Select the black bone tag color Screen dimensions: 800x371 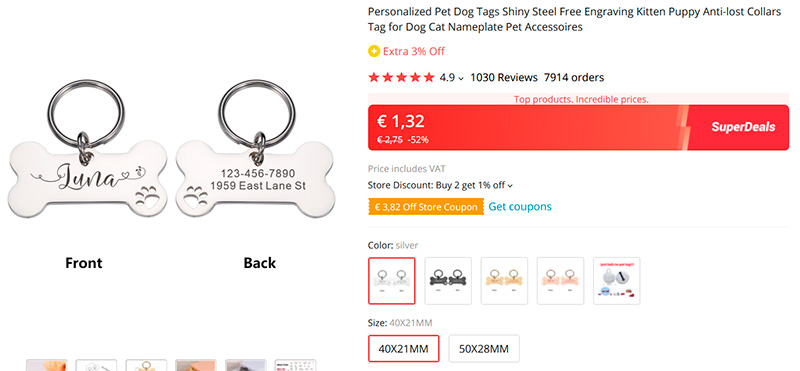point(448,281)
